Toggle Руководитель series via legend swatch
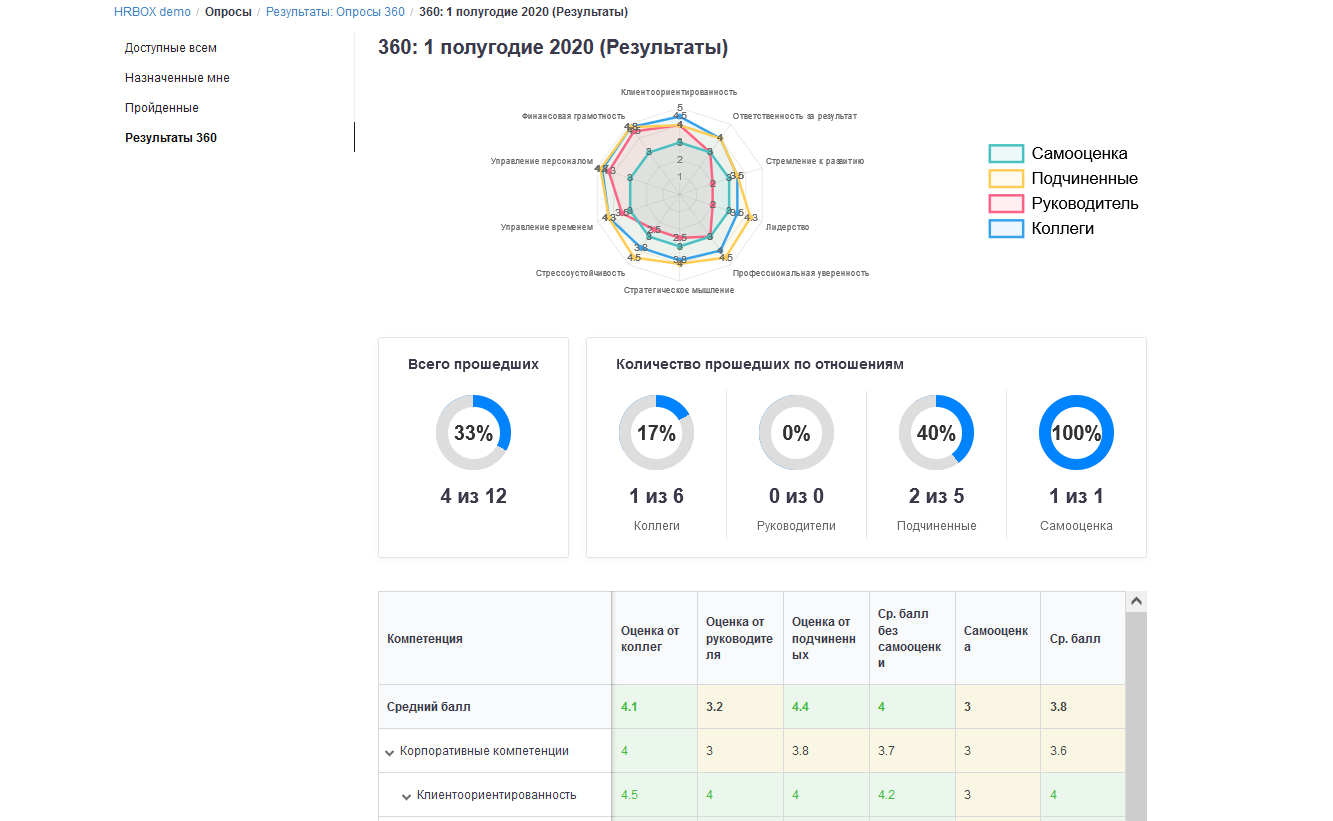This screenshot has height=821, width=1333. pyautogui.click(x=1006, y=204)
